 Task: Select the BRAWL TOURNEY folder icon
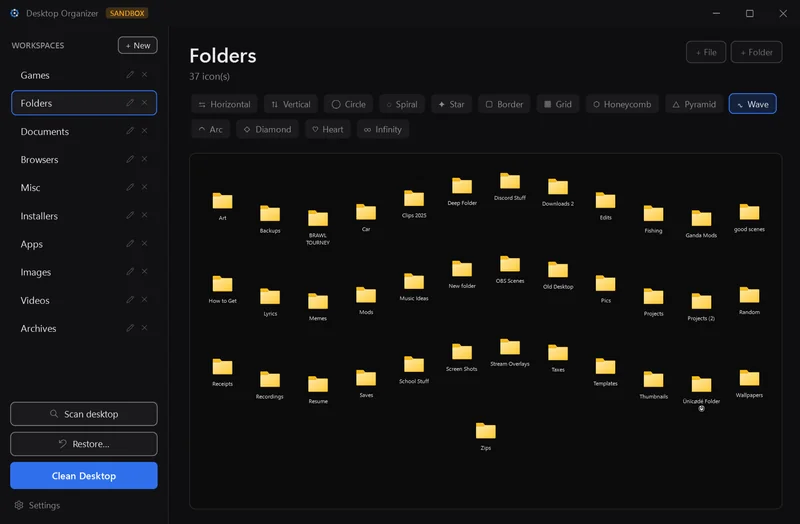(x=318, y=218)
